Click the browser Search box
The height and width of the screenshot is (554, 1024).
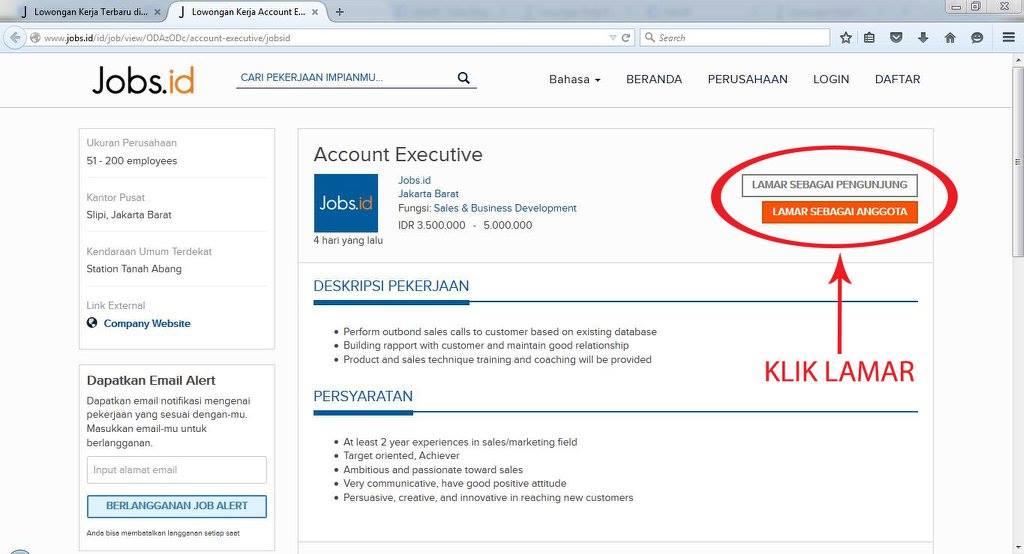[x=735, y=38]
